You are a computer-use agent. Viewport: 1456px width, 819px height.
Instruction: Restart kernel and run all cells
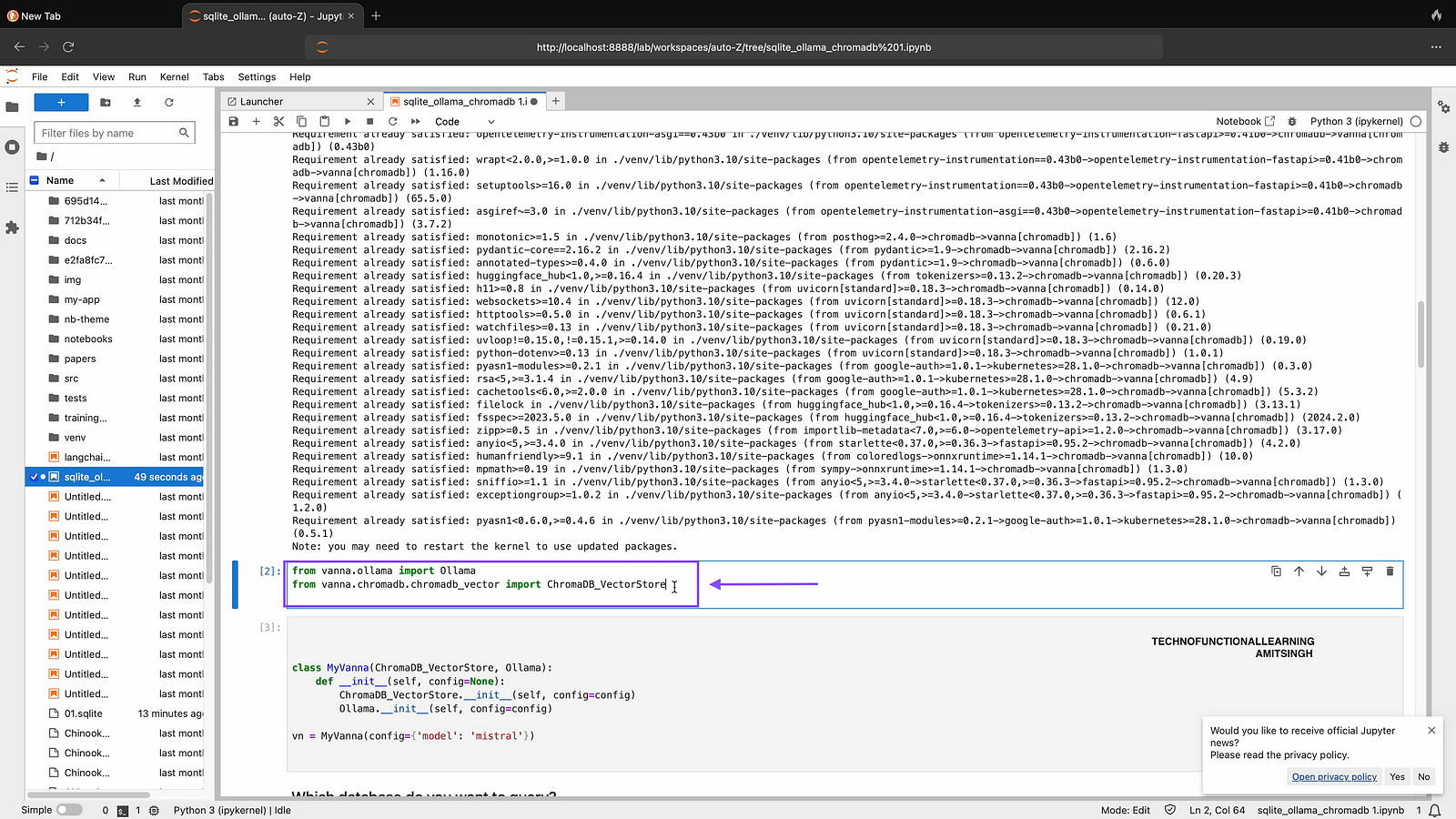[x=416, y=121]
